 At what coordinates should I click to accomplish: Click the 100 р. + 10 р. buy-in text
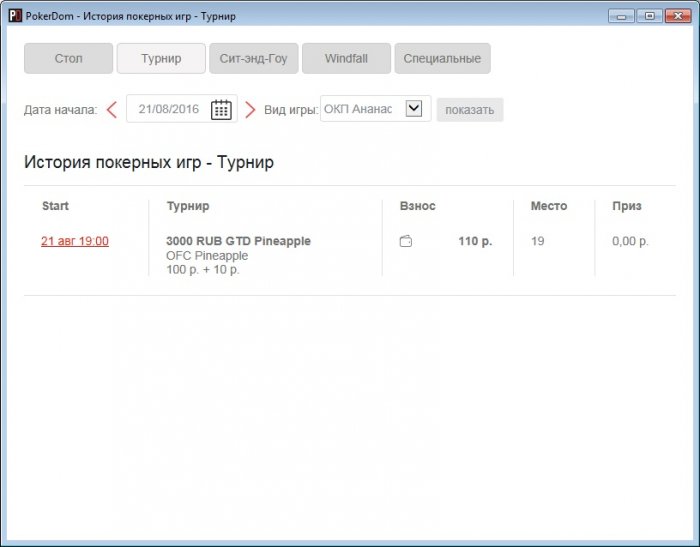tap(203, 270)
